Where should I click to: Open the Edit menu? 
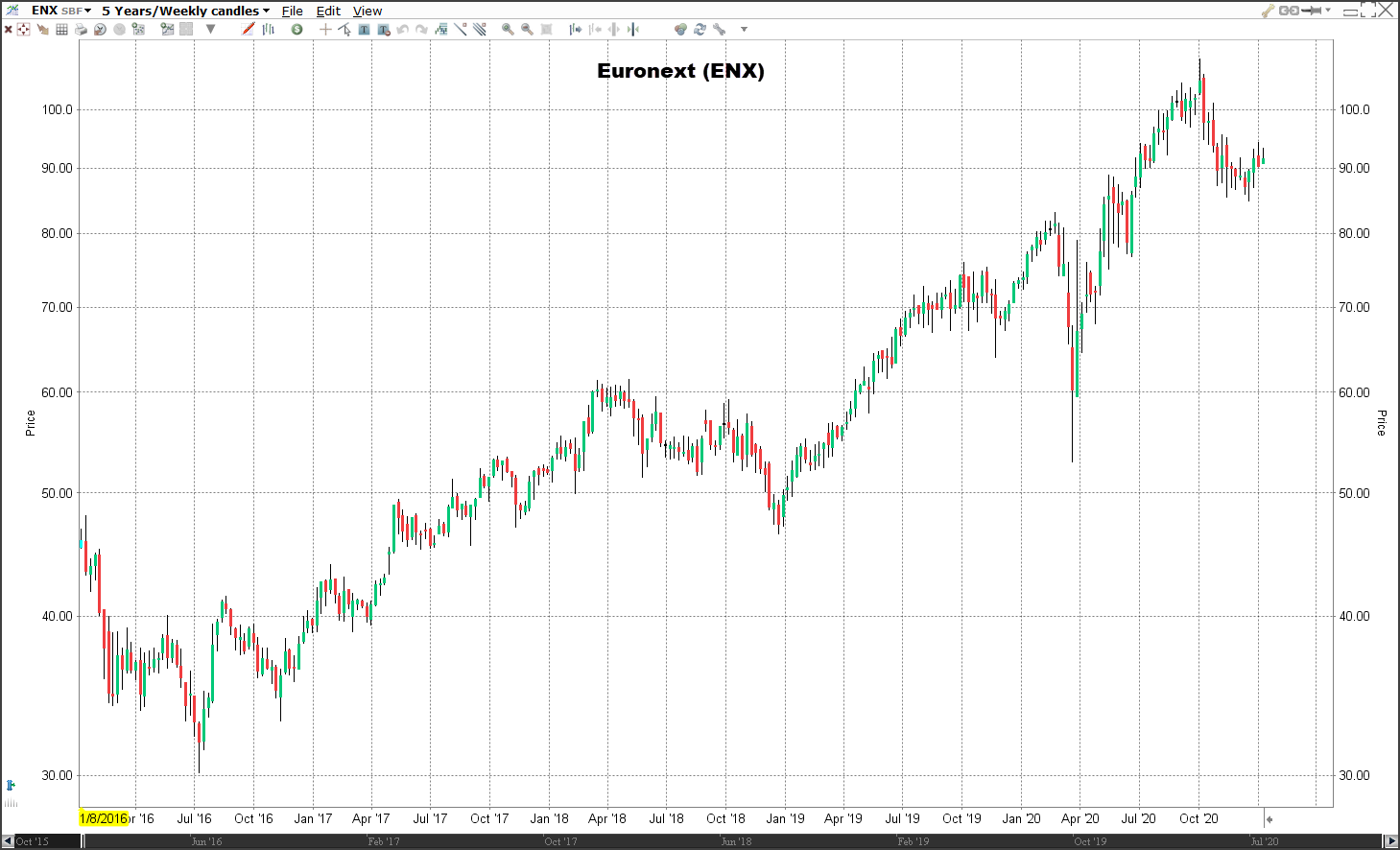click(328, 11)
